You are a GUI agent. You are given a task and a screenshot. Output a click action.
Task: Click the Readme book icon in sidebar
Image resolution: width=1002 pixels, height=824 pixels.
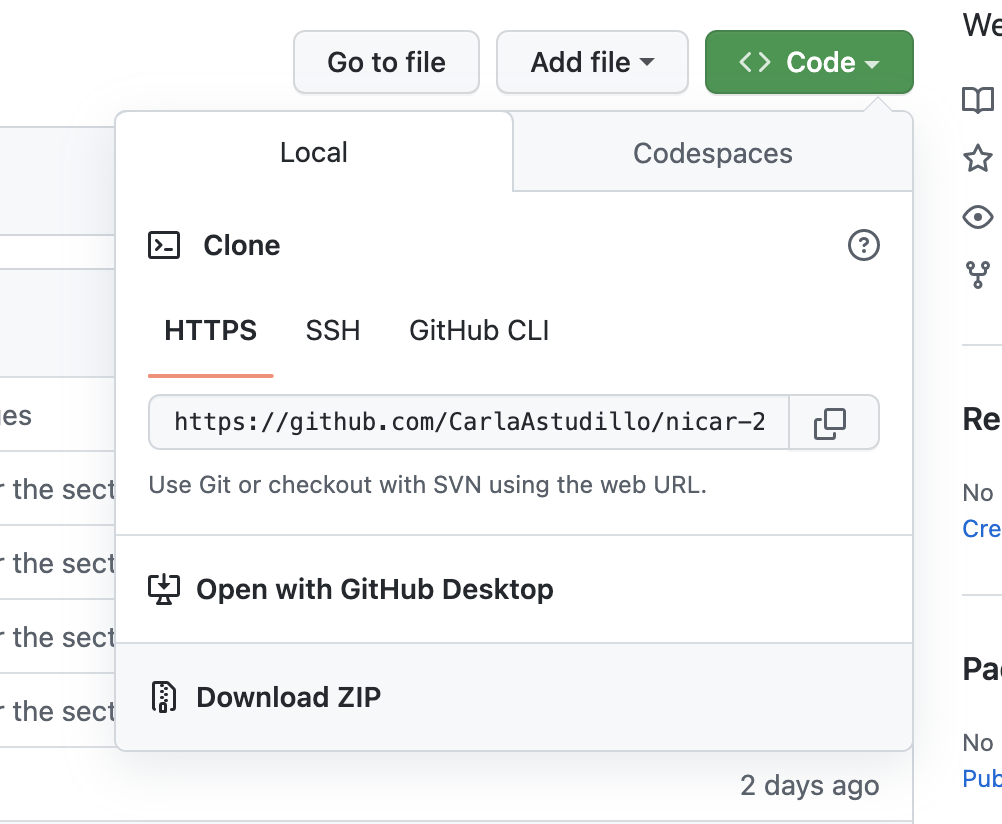tap(978, 100)
